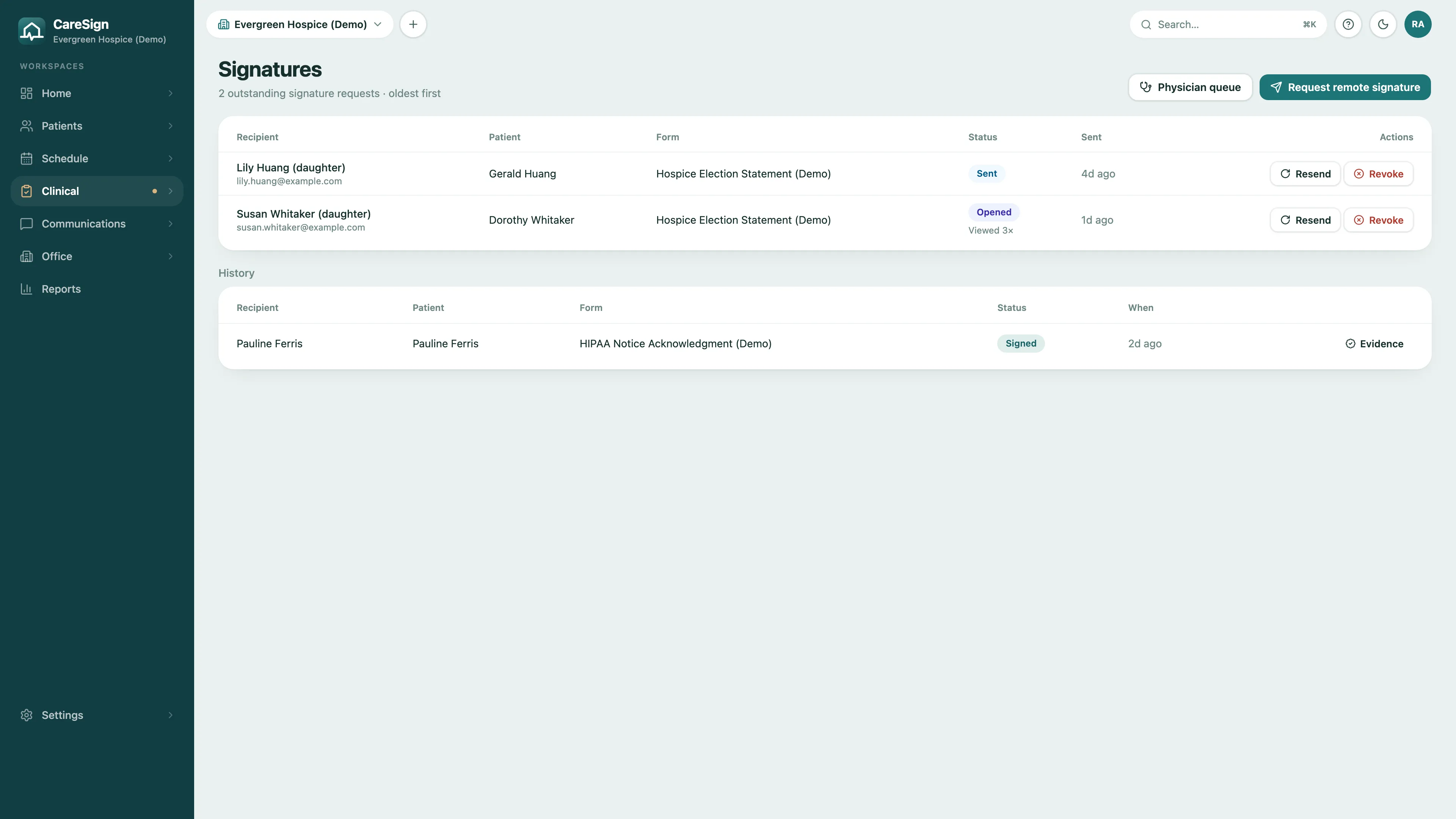Viewport: 1456px width, 819px height.
Task: Click the Settings gear icon
Action: (x=27, y=715)
